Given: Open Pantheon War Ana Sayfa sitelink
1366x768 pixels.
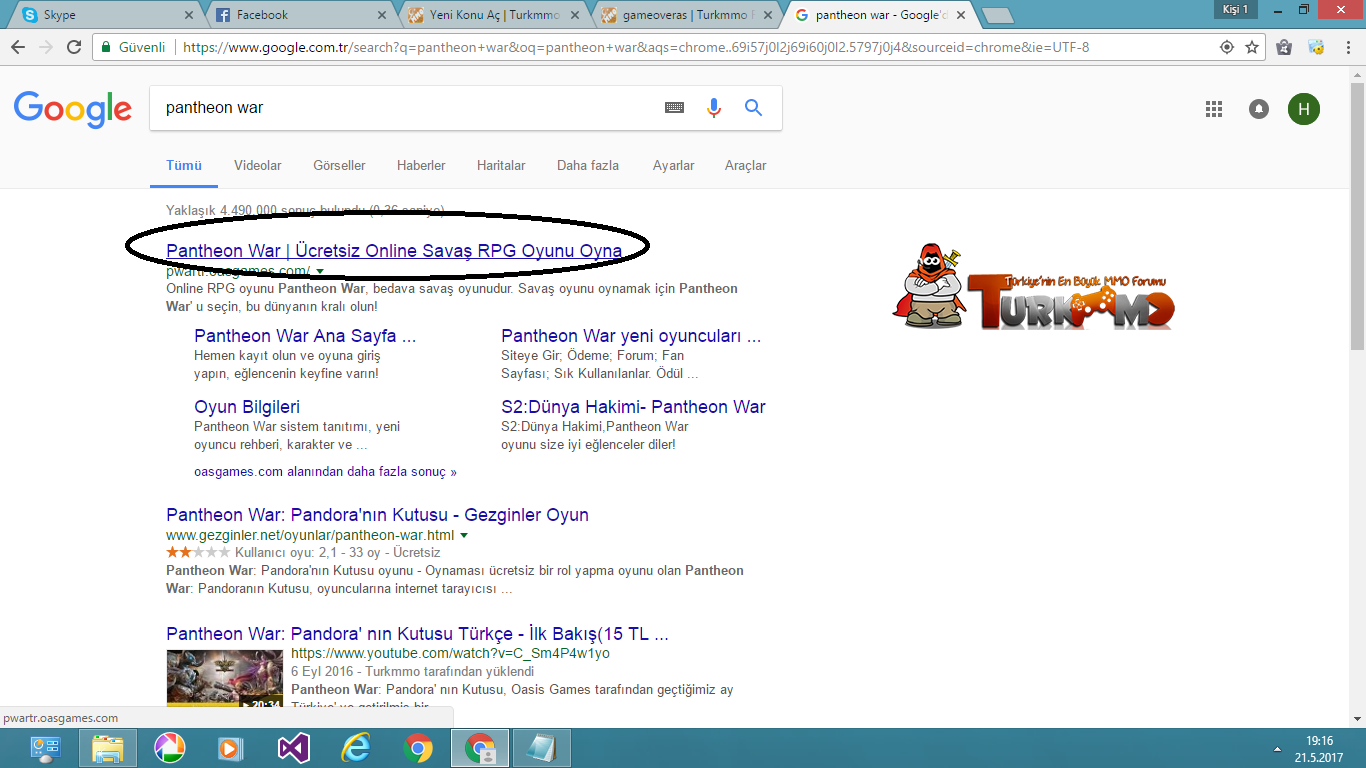Looking at the screenshot, I should [305, 336].
